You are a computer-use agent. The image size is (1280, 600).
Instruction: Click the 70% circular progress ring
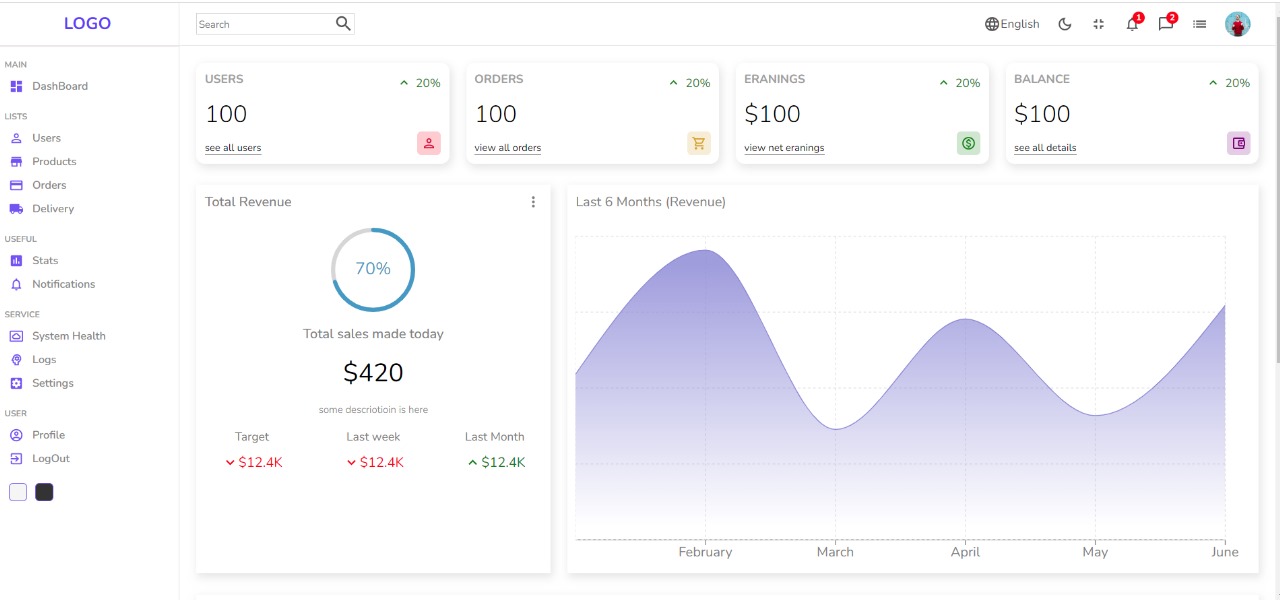click(x=373, y=269)
